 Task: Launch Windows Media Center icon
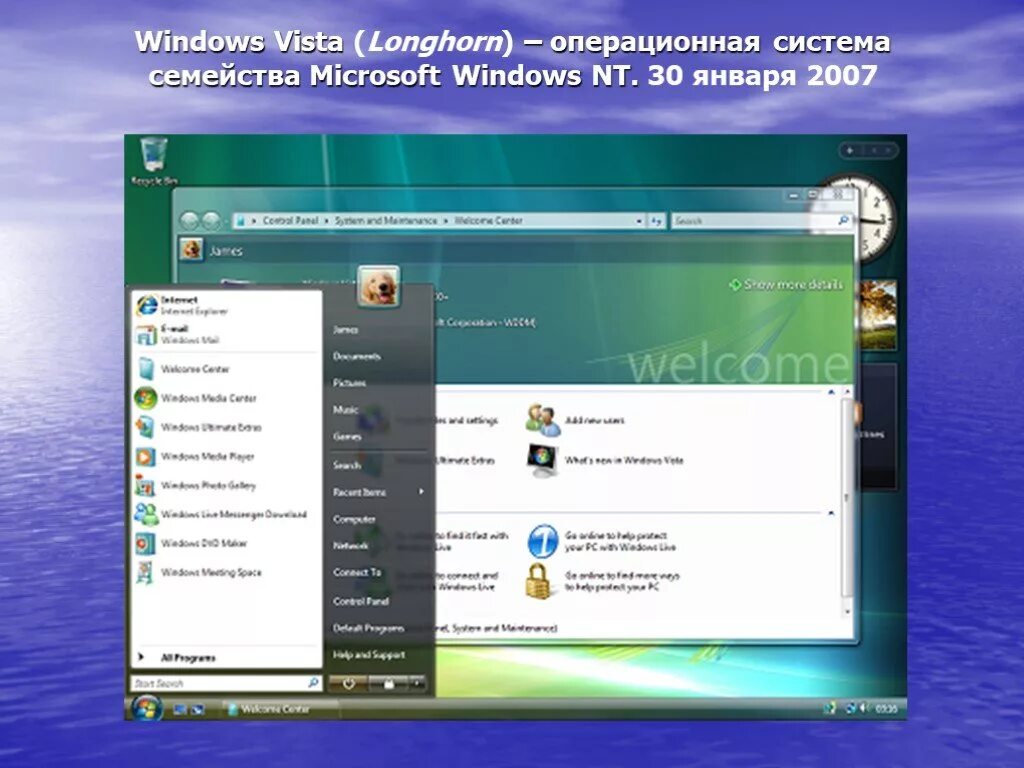pyautogui.click(x=145, y=398)
